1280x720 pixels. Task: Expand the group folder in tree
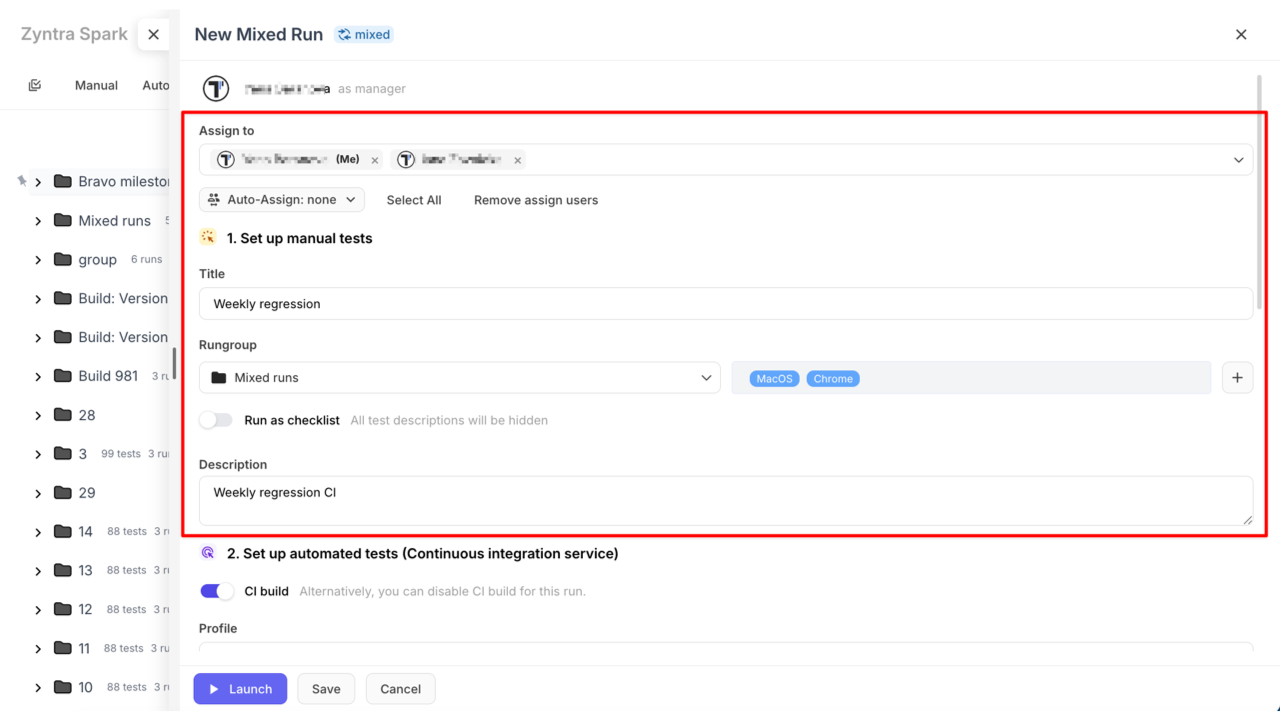(38, 260)
